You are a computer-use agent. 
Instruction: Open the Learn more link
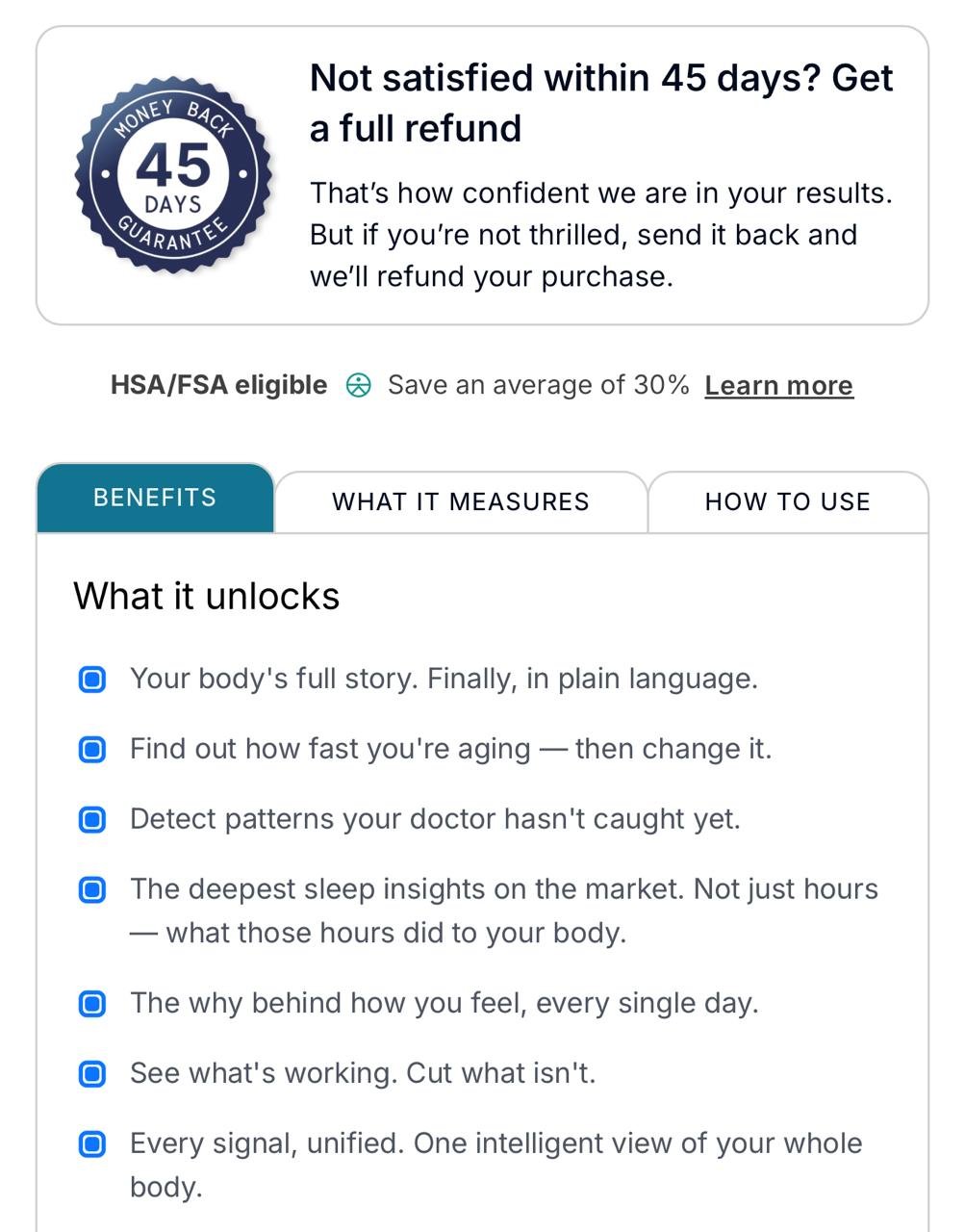coord(779,386)
